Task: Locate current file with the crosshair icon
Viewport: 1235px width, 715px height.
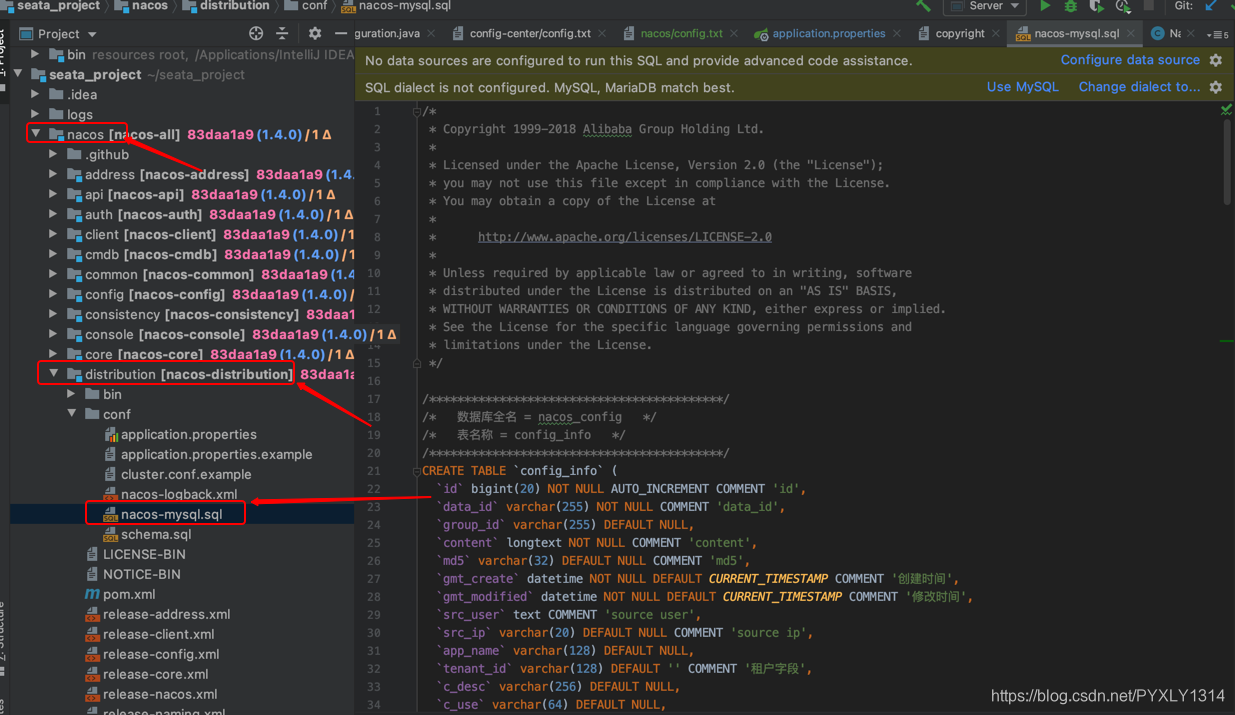Action: coord(256,33)
